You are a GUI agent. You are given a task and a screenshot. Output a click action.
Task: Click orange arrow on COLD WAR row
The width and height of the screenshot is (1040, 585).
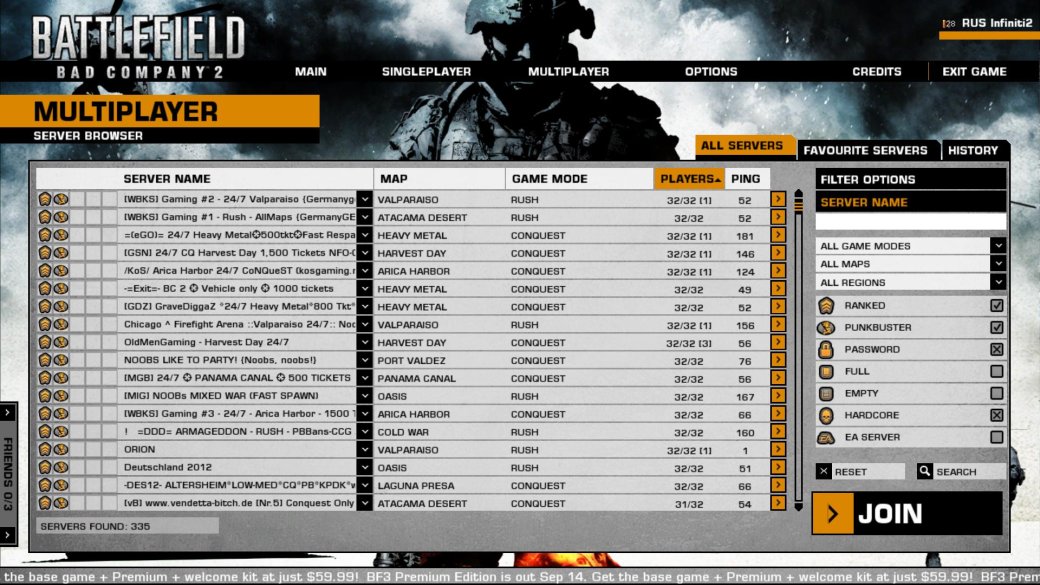pos(778,432)
